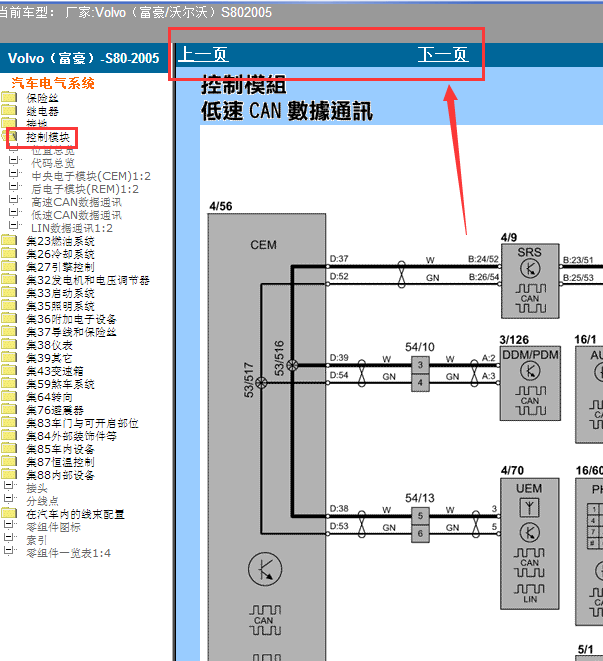
Task: Click folder icon beside 集32发电机和电压调节器
Action: click(x=9, y=280)
